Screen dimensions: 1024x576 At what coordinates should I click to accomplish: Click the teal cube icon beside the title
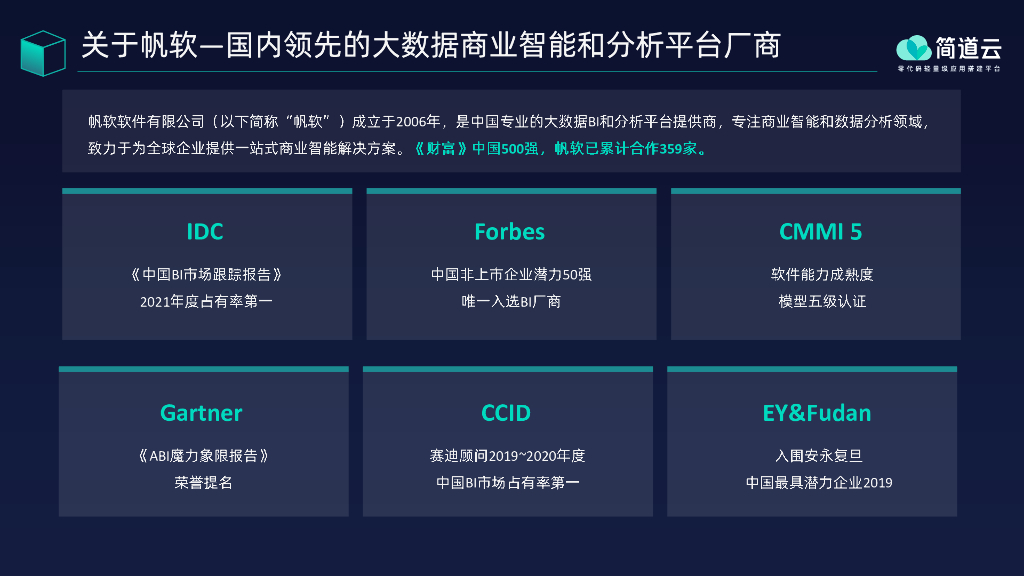tap(42, 52)
